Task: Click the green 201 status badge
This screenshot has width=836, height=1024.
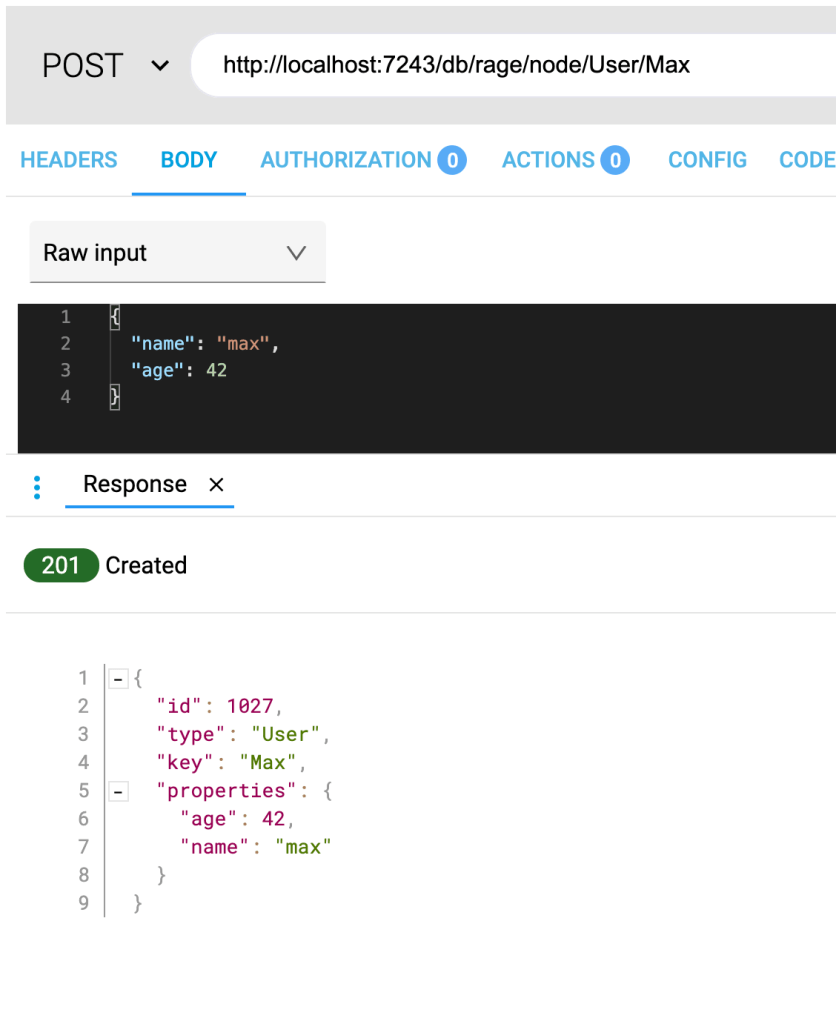Action: click(x=60, y=566)
